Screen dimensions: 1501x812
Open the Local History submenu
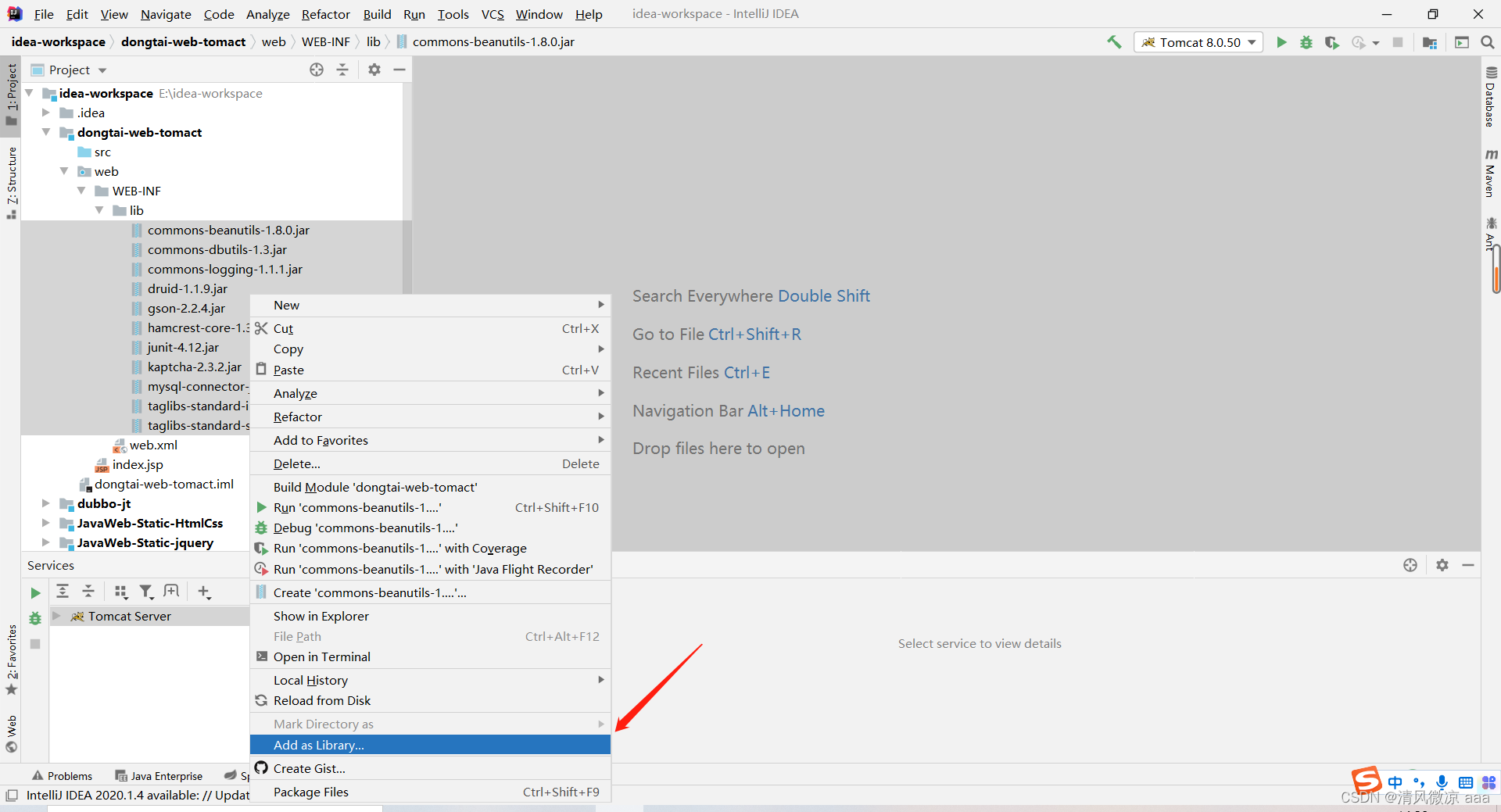point(430,680)
